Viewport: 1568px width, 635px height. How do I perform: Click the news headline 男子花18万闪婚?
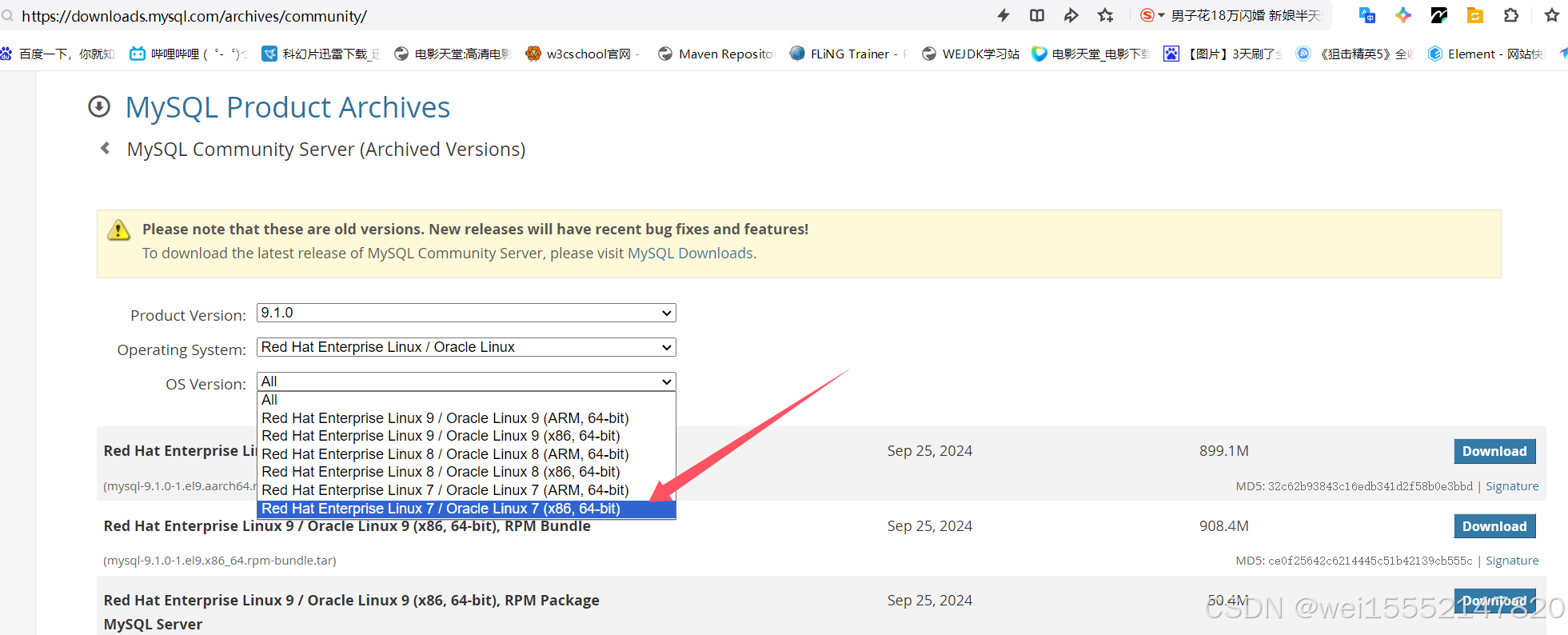(x=1246, y=16)
